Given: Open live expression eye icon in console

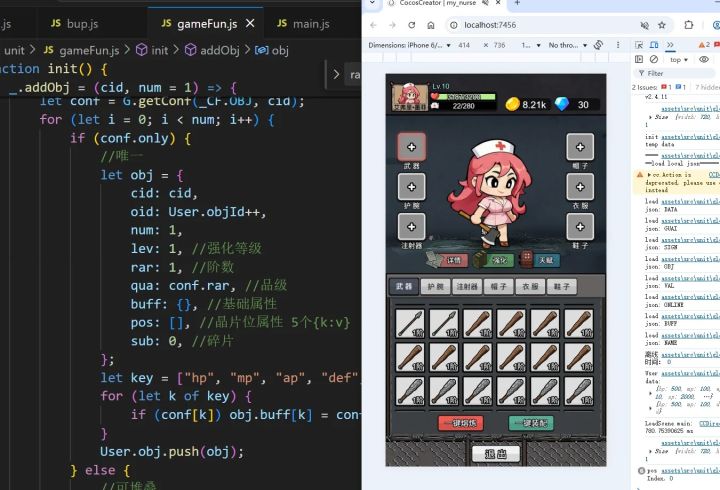Looking at the screenshot, I should pos(704,59).
